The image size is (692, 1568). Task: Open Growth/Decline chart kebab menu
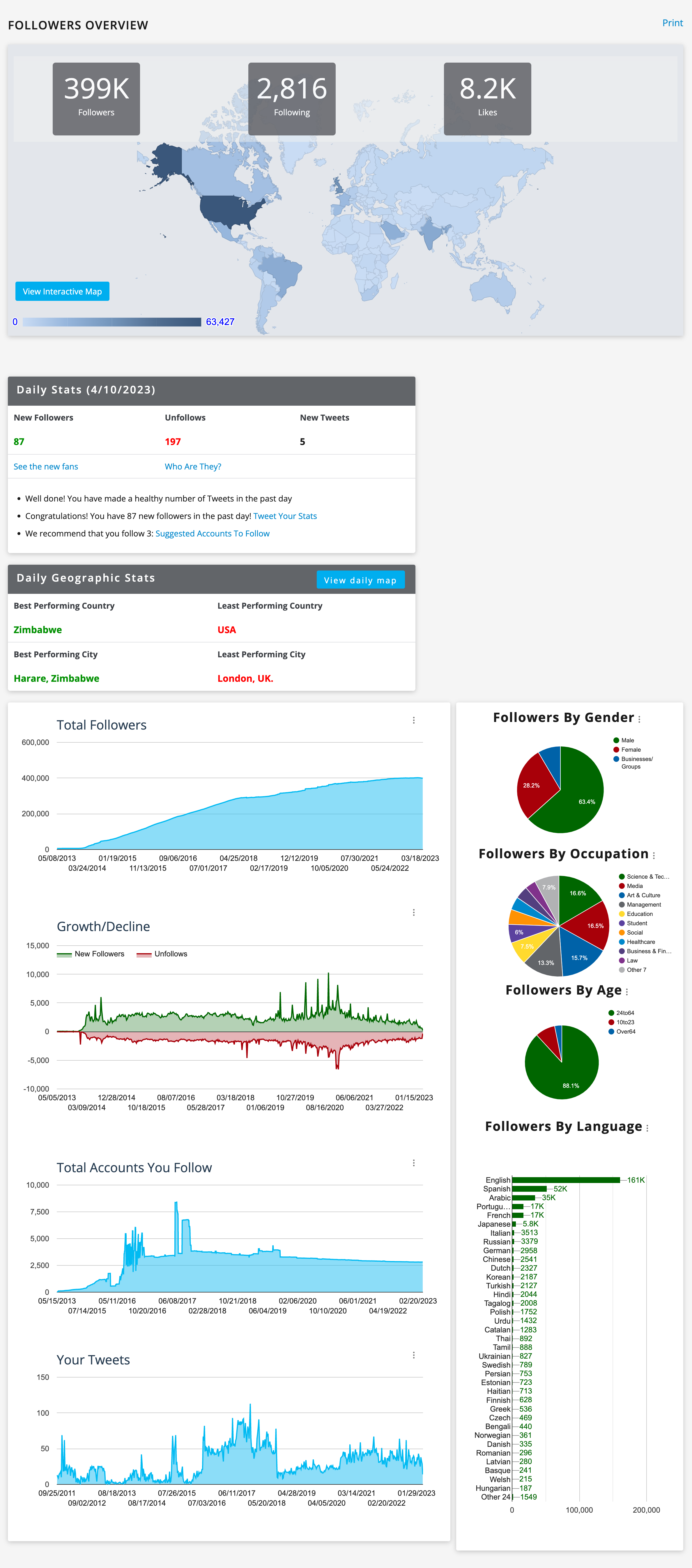414,912
